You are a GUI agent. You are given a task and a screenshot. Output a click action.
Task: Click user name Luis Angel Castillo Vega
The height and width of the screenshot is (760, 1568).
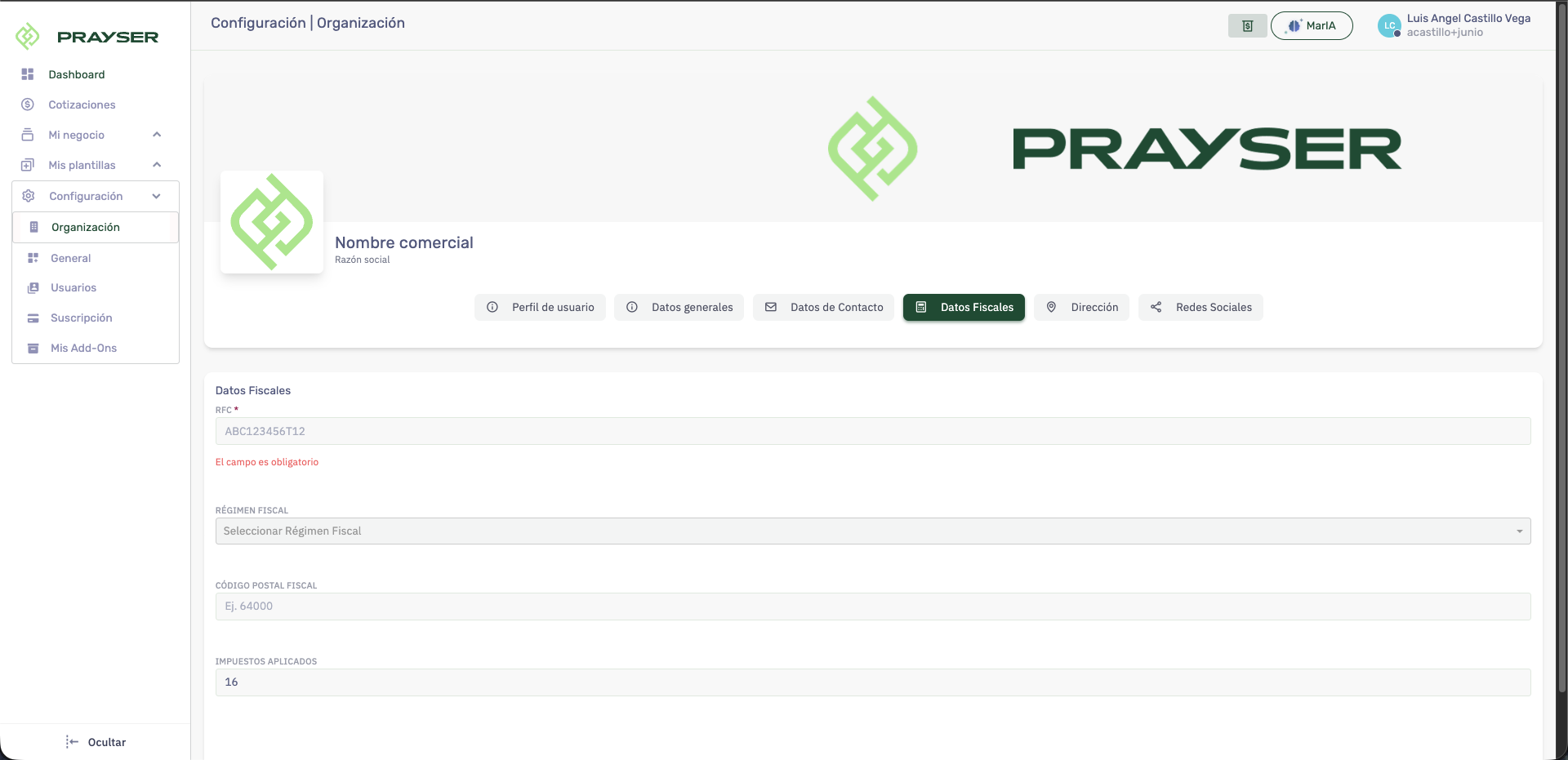coord(1468,18)
